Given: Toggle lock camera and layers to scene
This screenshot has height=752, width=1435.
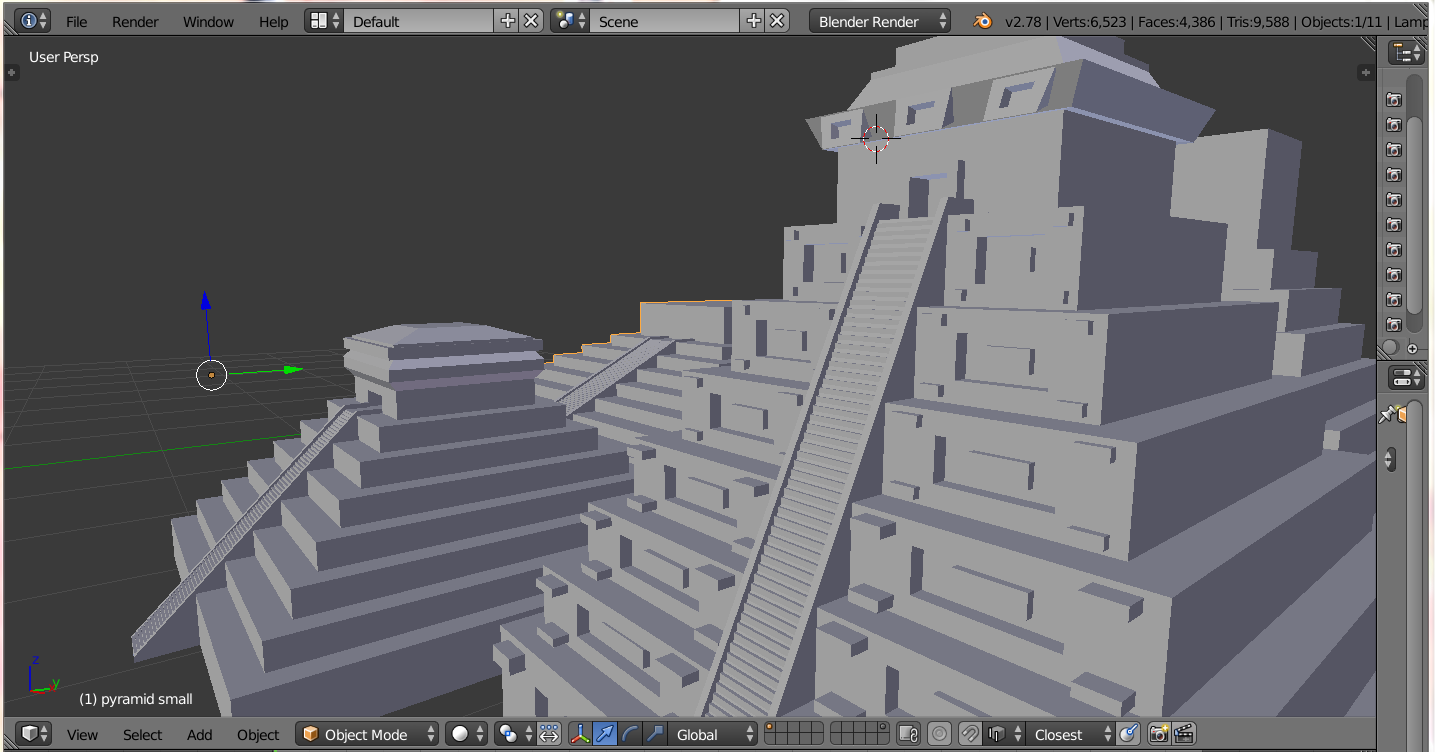Looking at the screenshot, I should pos(908,734).
